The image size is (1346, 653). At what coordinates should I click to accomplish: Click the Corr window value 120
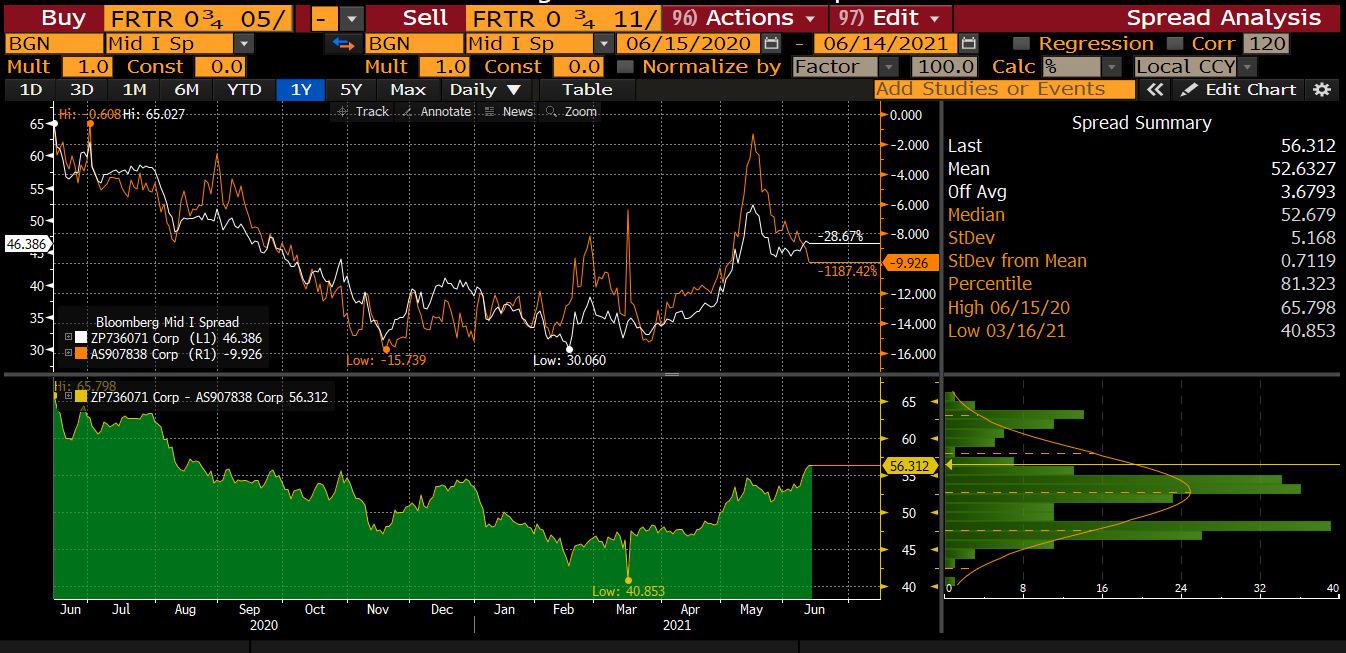coord(1265,44)
